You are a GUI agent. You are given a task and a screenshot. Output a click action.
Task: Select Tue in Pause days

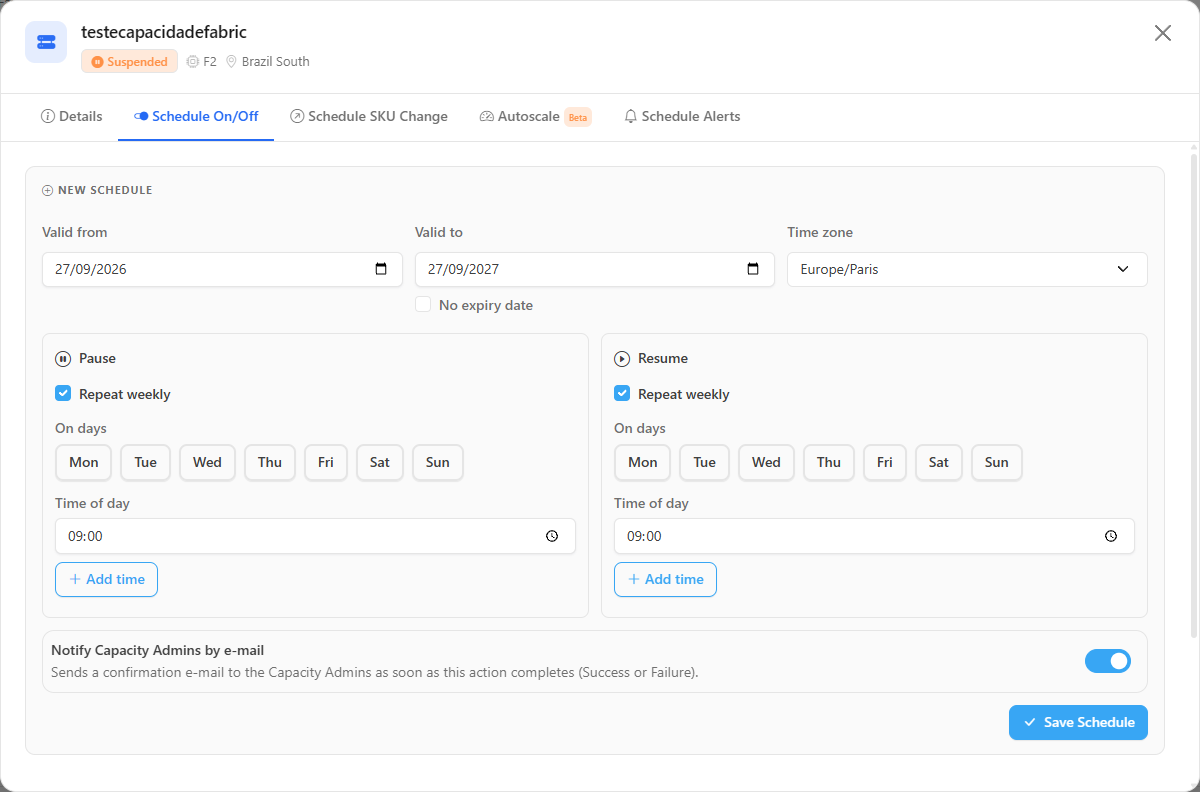point(146,462)
